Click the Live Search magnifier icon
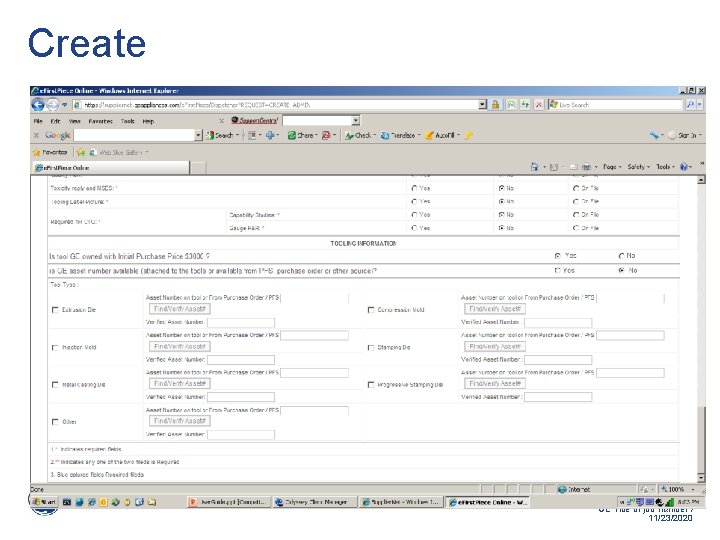This screenshot has height=540, width=720. pos(690,105)
